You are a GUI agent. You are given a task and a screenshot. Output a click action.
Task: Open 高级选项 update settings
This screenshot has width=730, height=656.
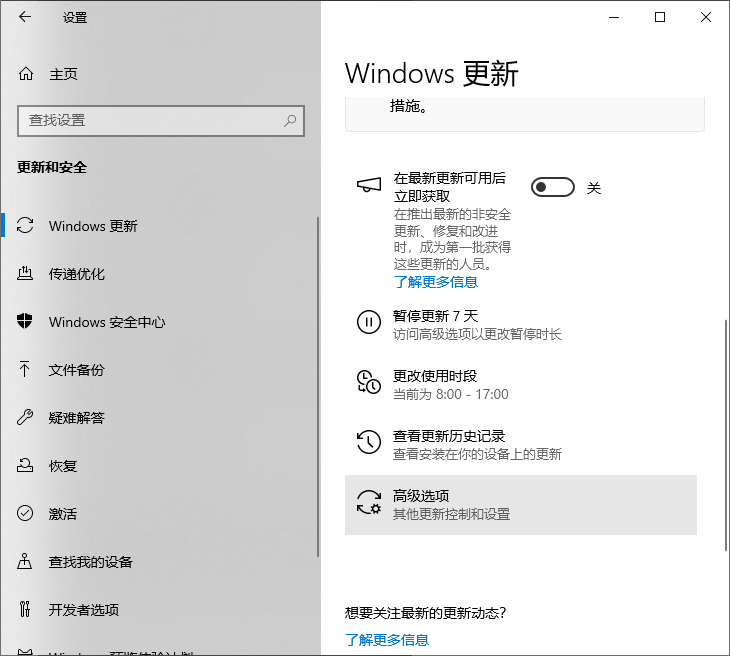coord(520,505)
